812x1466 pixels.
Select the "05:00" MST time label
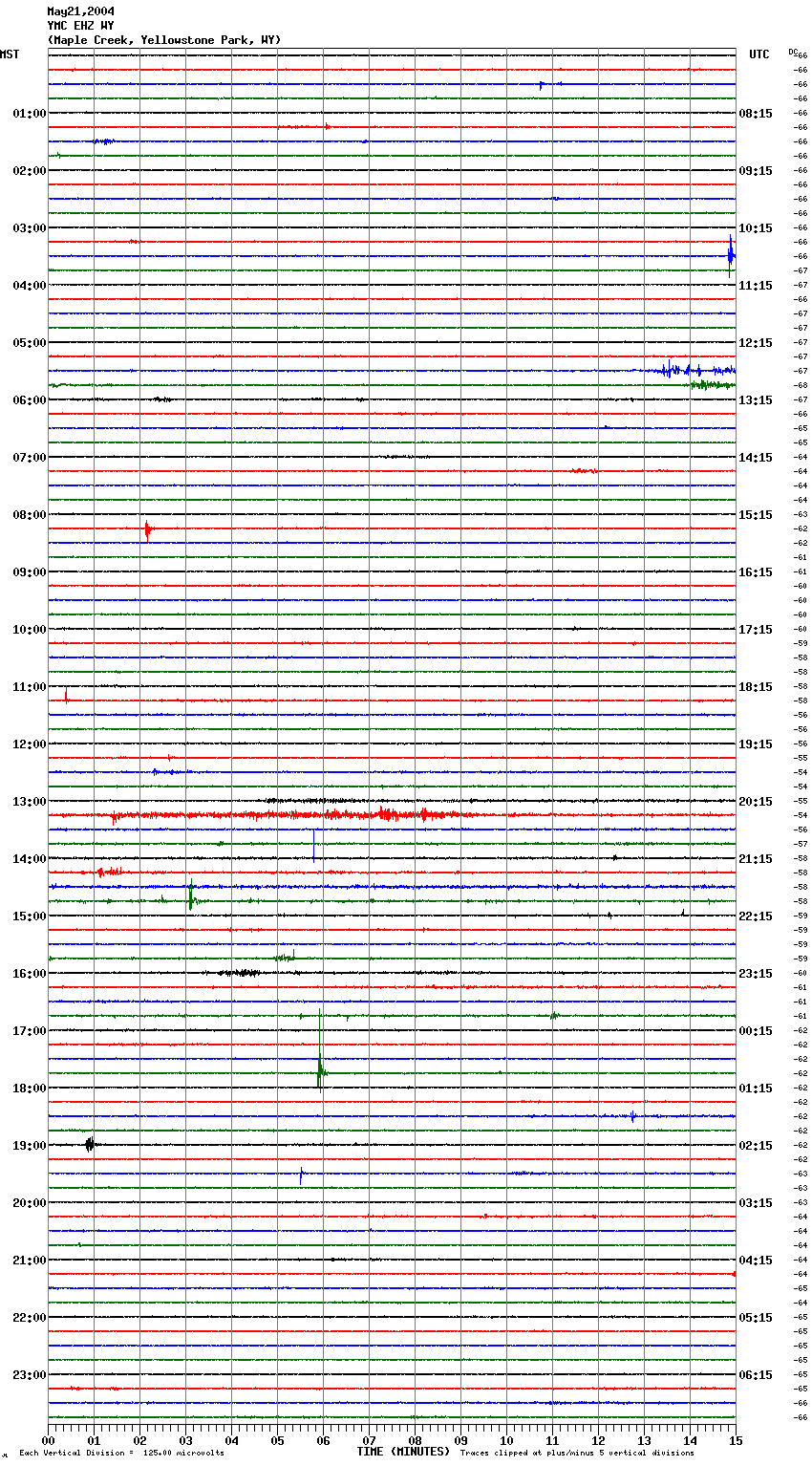[x=30, y=343]
